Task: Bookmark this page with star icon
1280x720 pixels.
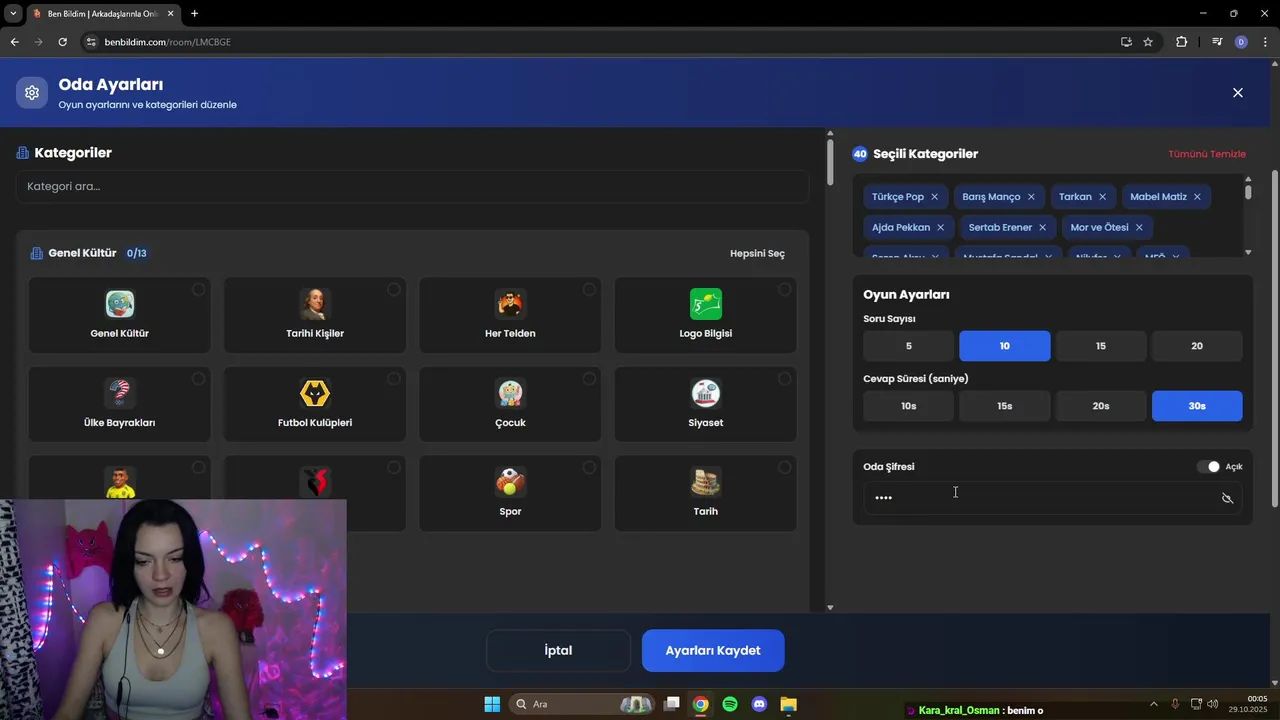Action: 1148,42
